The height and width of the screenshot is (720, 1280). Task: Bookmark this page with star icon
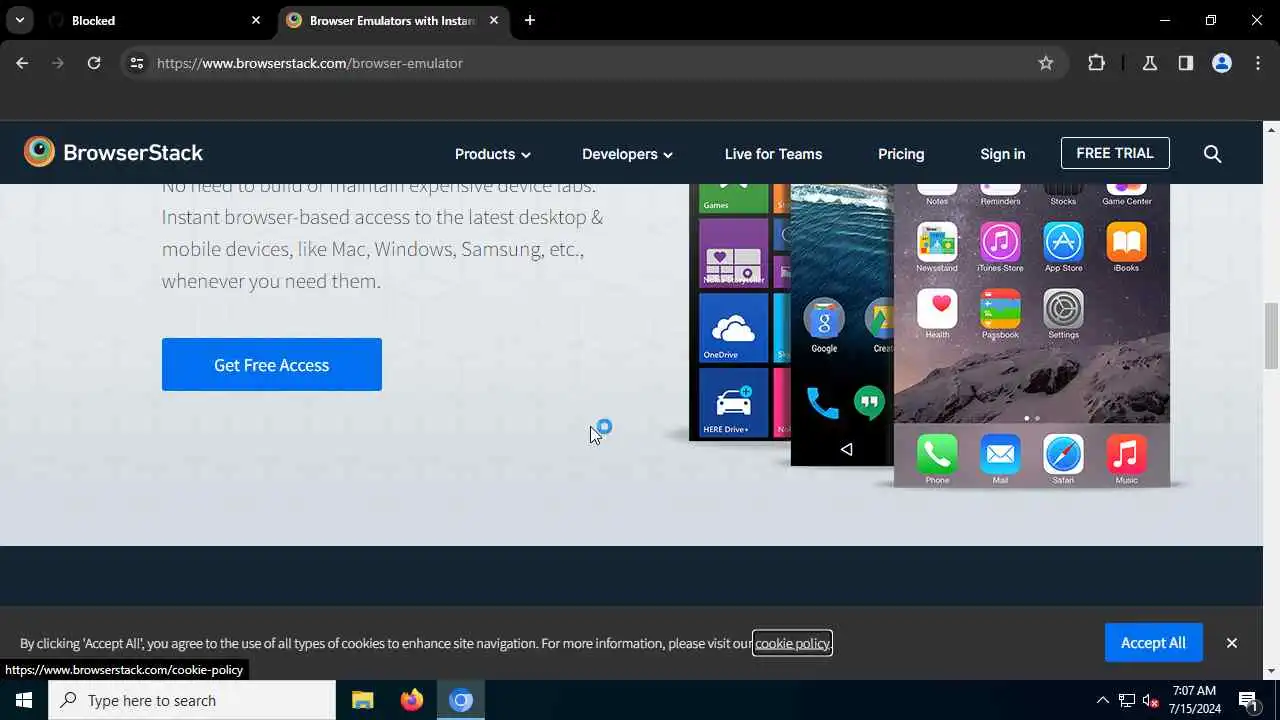pyautogui.click(x=1046, y=63)
